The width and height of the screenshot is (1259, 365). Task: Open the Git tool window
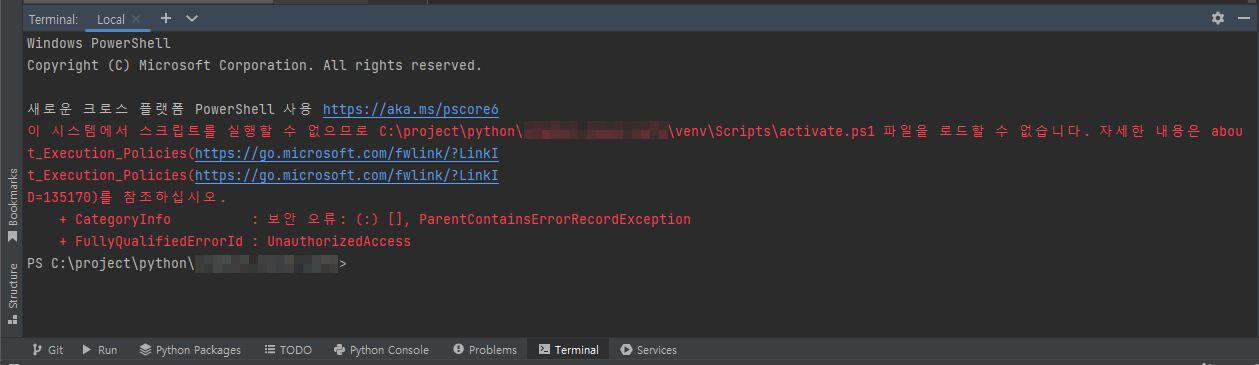tap(47, 350)
